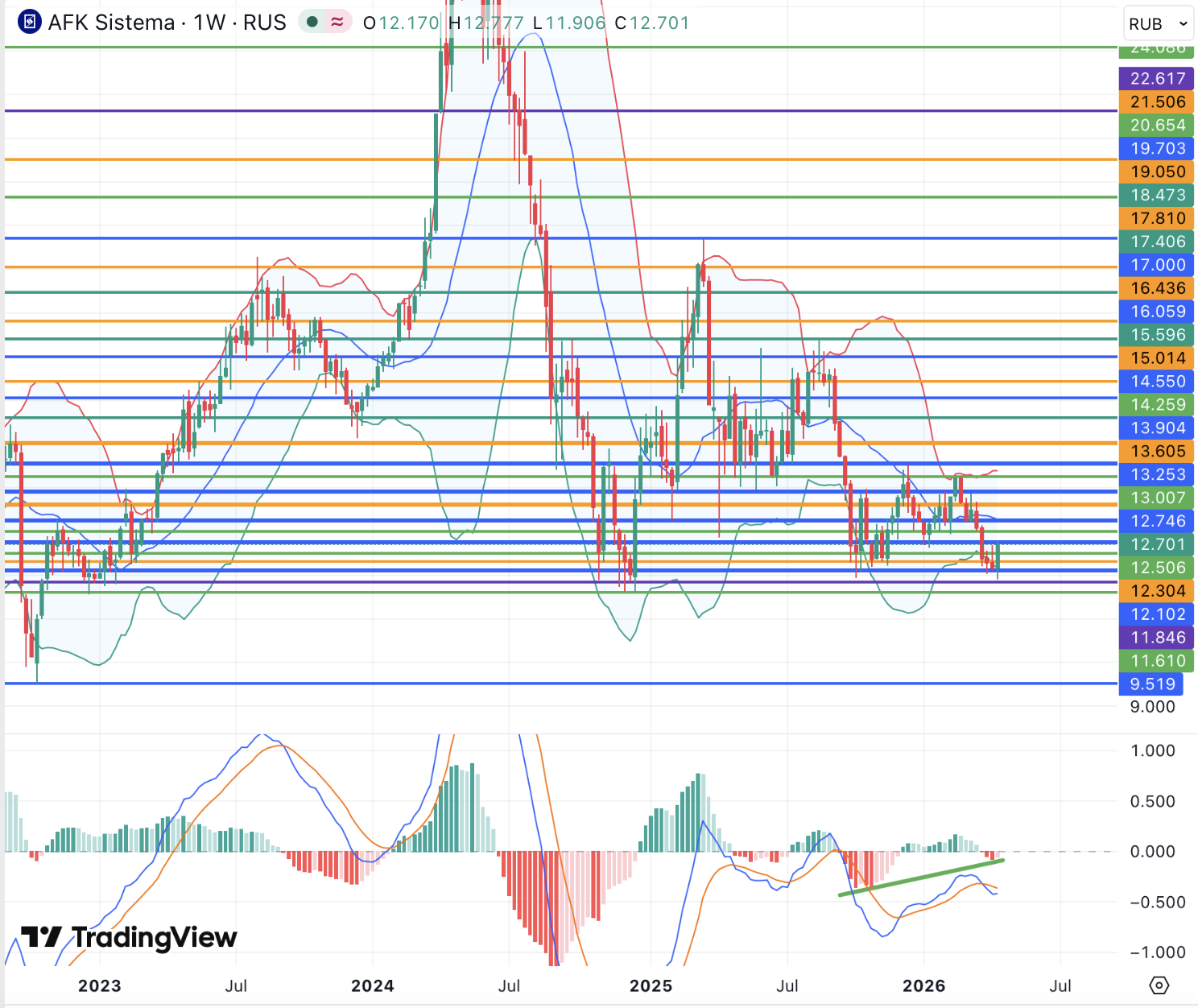Viewport: 1198px width, 1008px height.
Task: Click the 0.000 level on indicator scale
Action: click(1152, 852)
